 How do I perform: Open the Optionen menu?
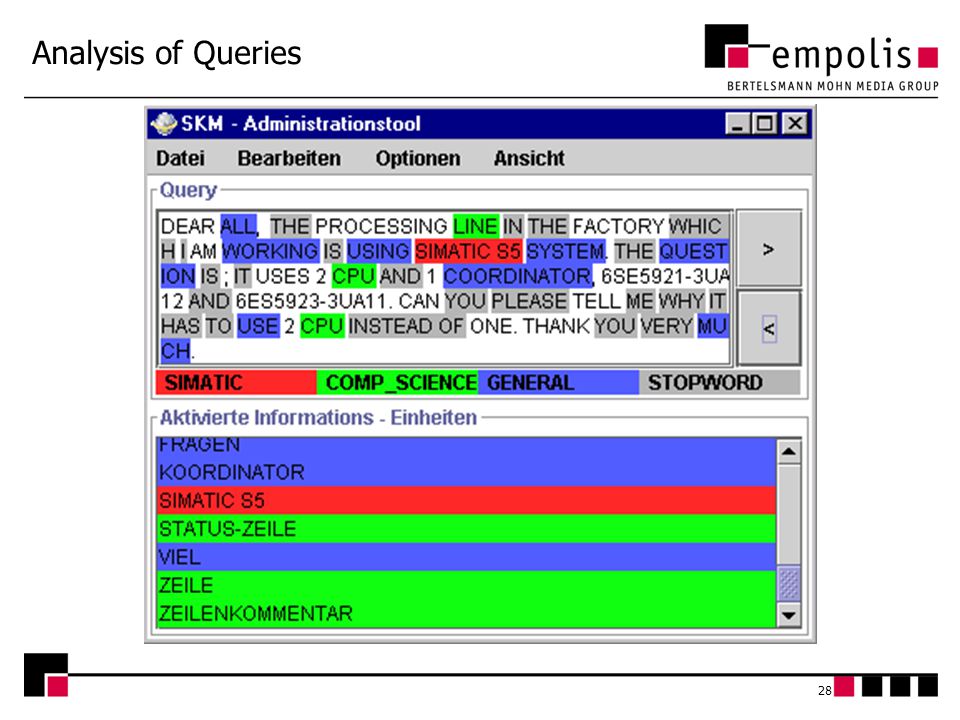[418, 159]
